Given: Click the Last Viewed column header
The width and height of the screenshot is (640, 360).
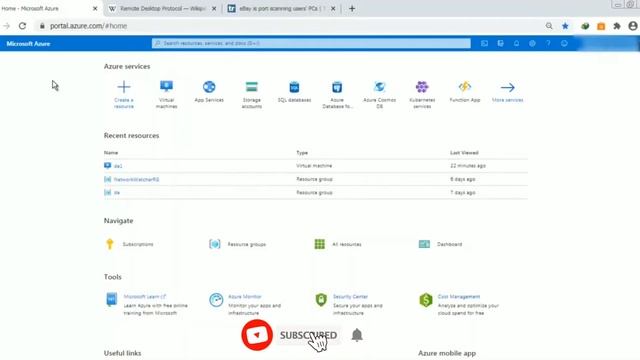Looking at the screenshot, I should tap(464, 153).
